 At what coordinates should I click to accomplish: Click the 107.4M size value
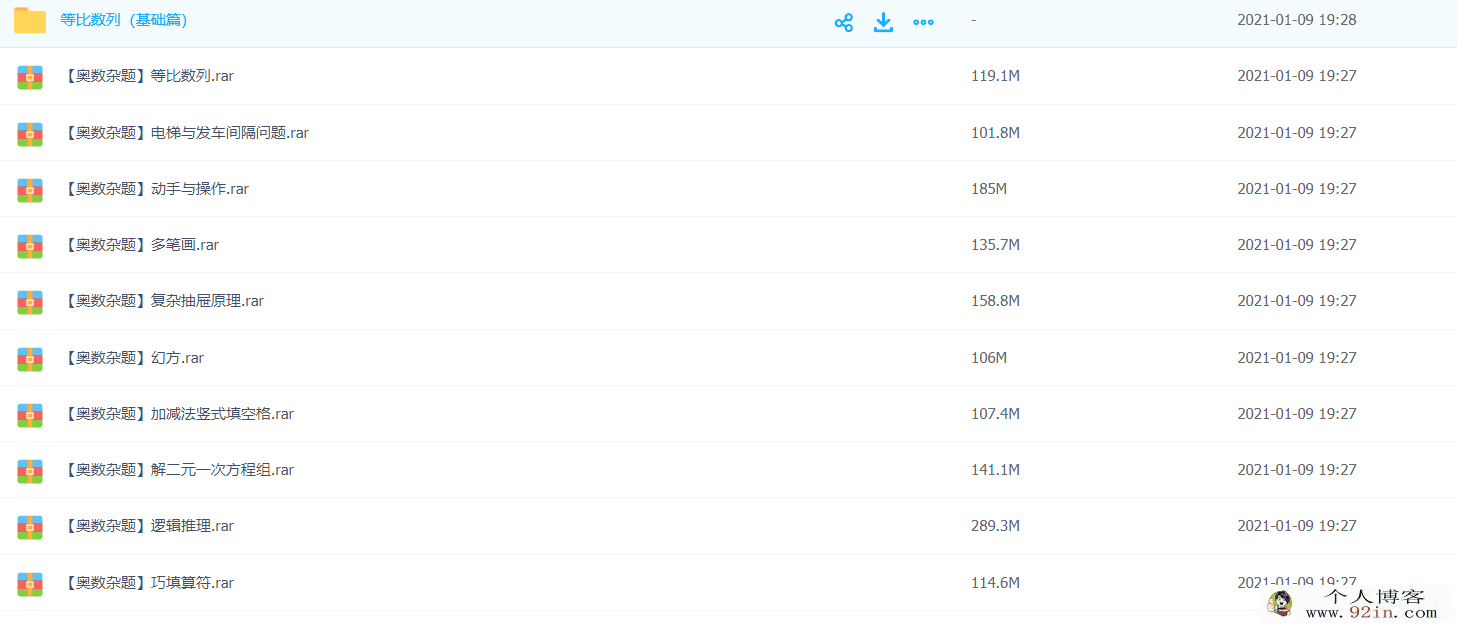coord(995,414)
